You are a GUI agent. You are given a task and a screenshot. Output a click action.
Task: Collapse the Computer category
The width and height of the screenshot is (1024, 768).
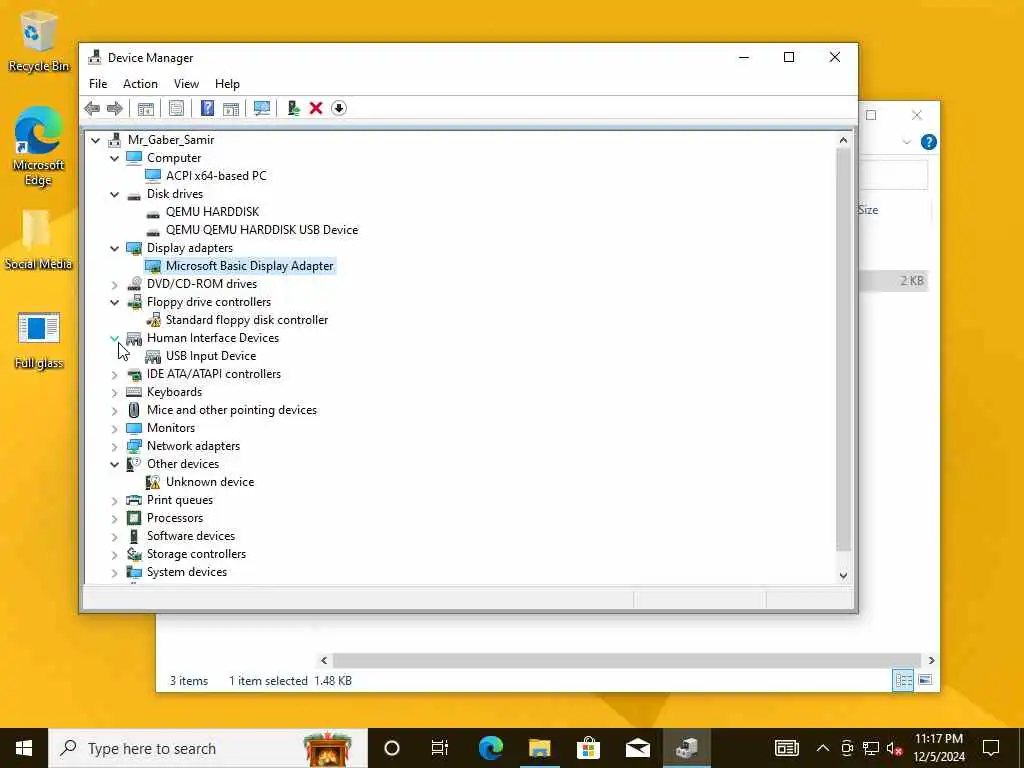pos(114,158)
